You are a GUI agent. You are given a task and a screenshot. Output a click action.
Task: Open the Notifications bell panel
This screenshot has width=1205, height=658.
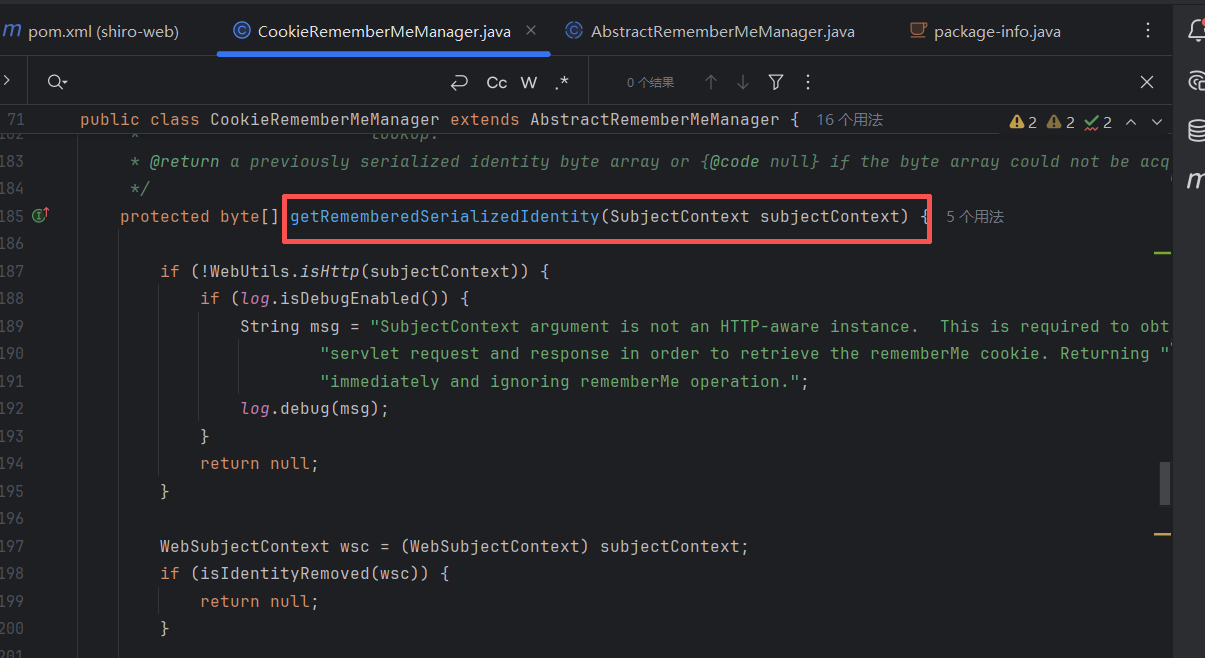[1195, 31]
